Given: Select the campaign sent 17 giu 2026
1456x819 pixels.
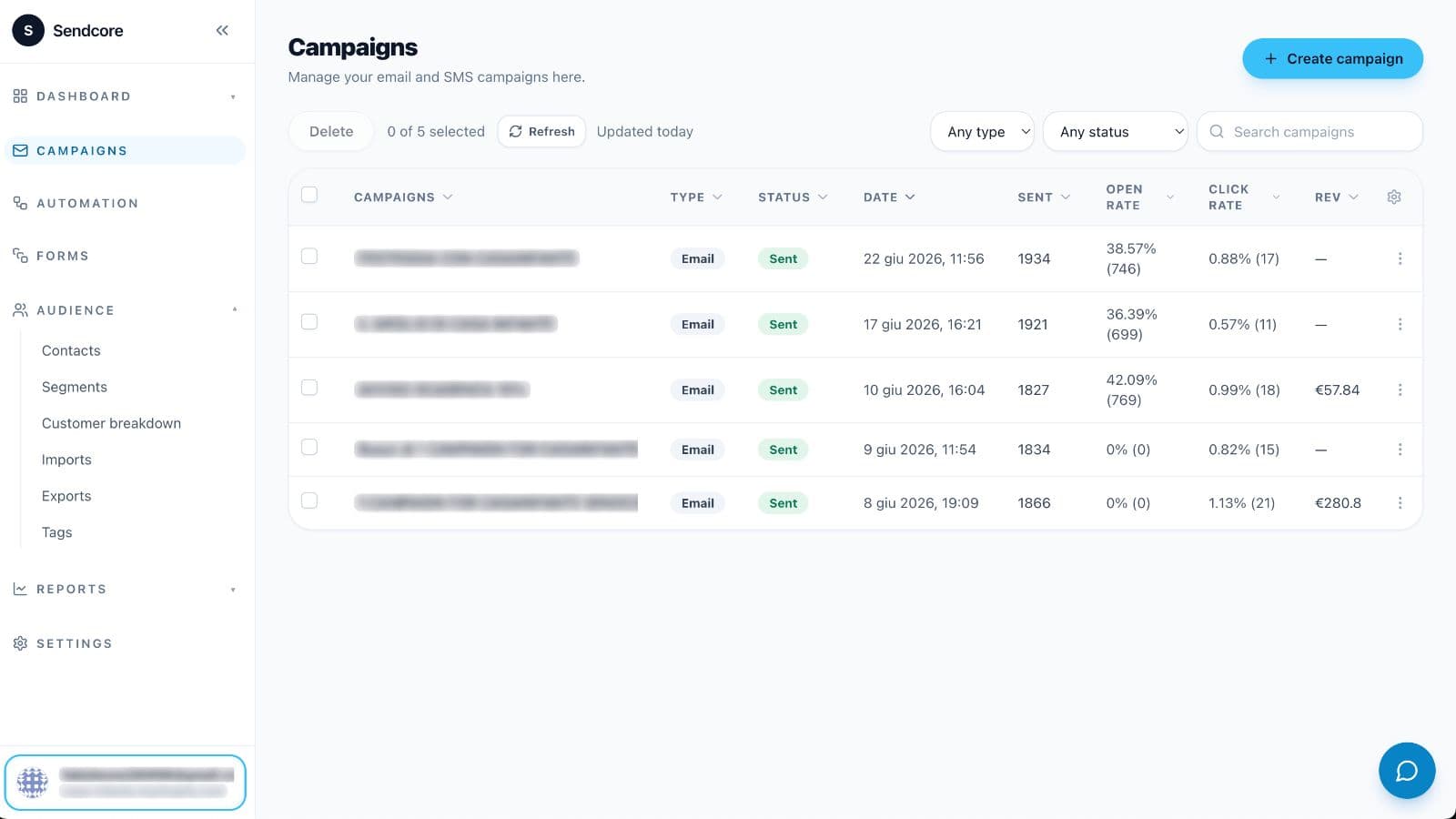Looking at the screenshot, I should click(x=309, y=321).
